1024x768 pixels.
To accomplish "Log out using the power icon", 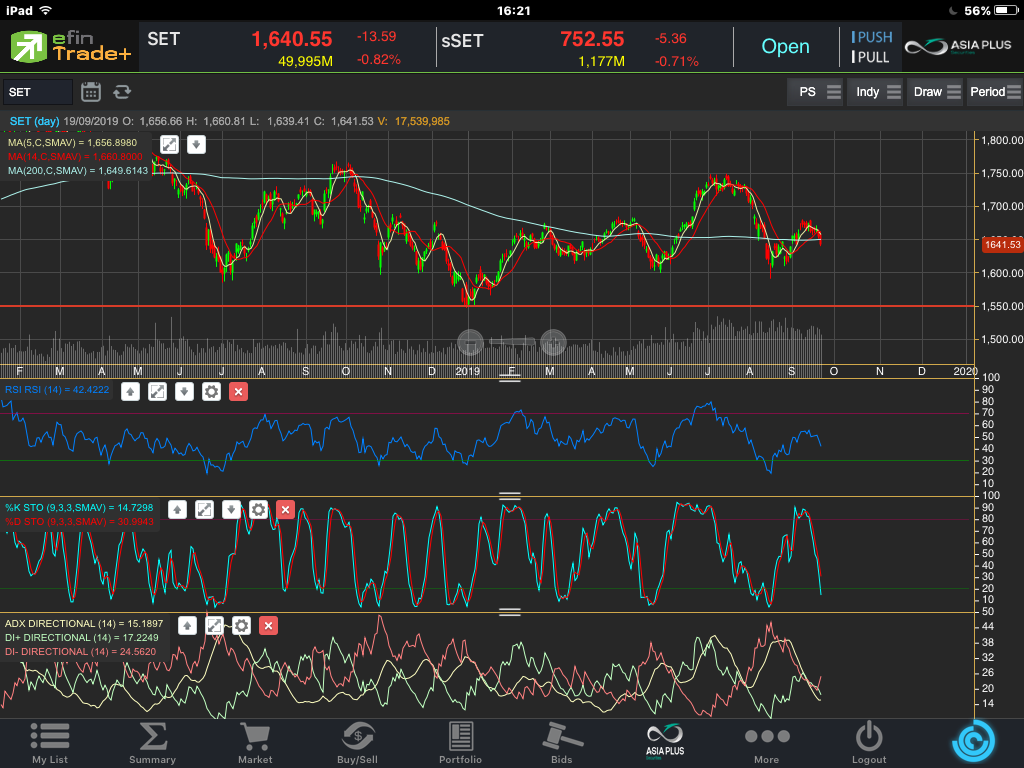I will [868, 740].
